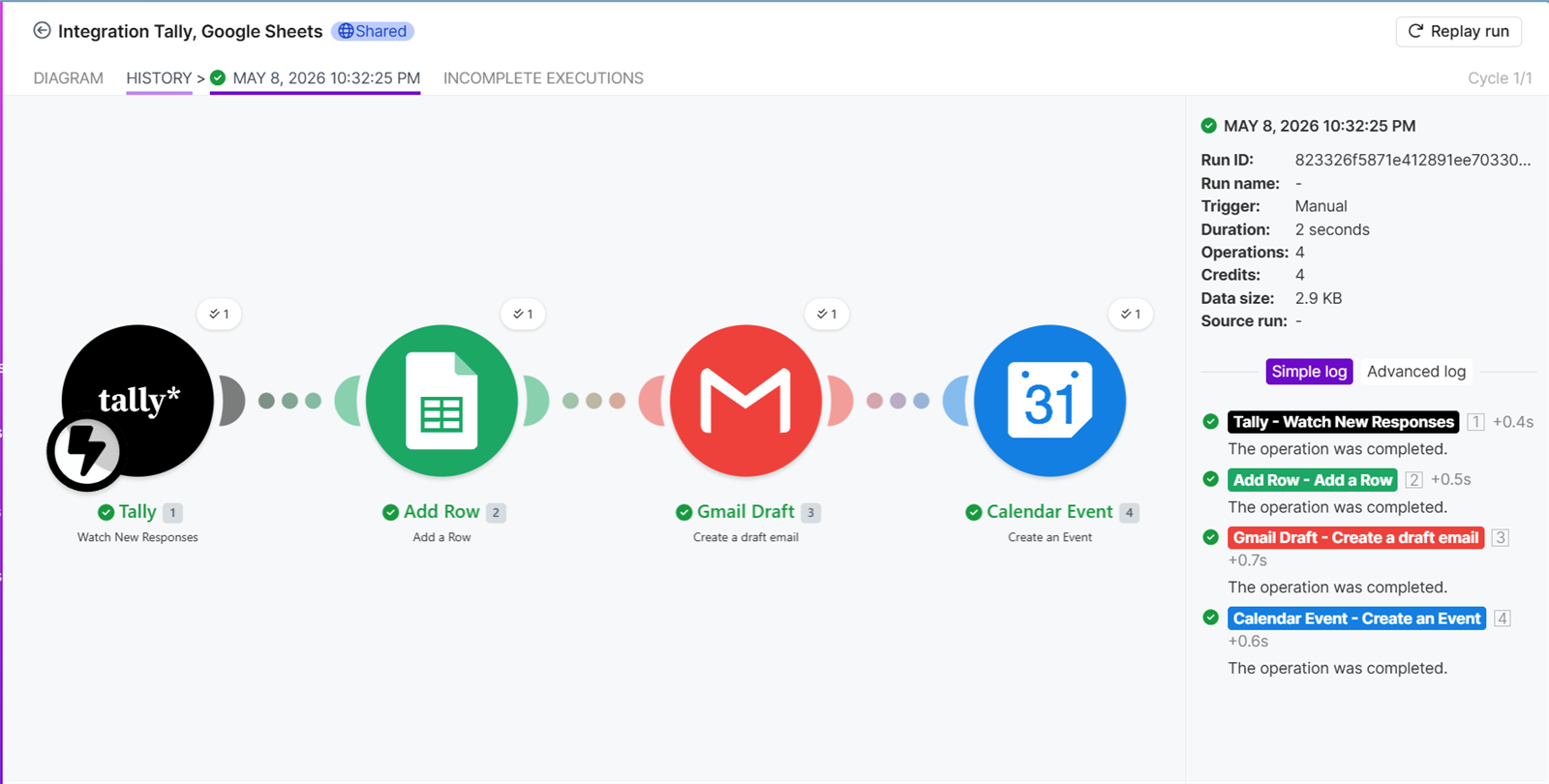Click the module number 3 box in log
Viewport: 1549px width, 784px height.
(1501, 537)
